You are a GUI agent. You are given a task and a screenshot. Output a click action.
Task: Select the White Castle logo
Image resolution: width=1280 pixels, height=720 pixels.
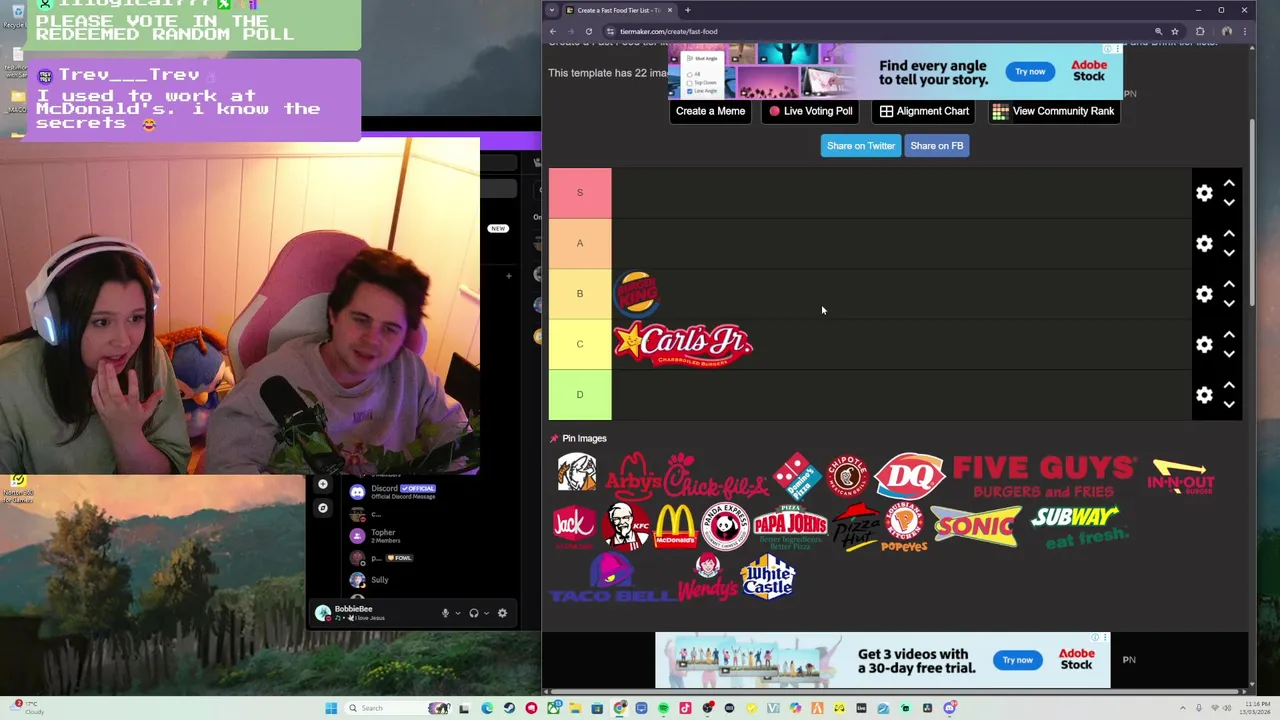768,578
